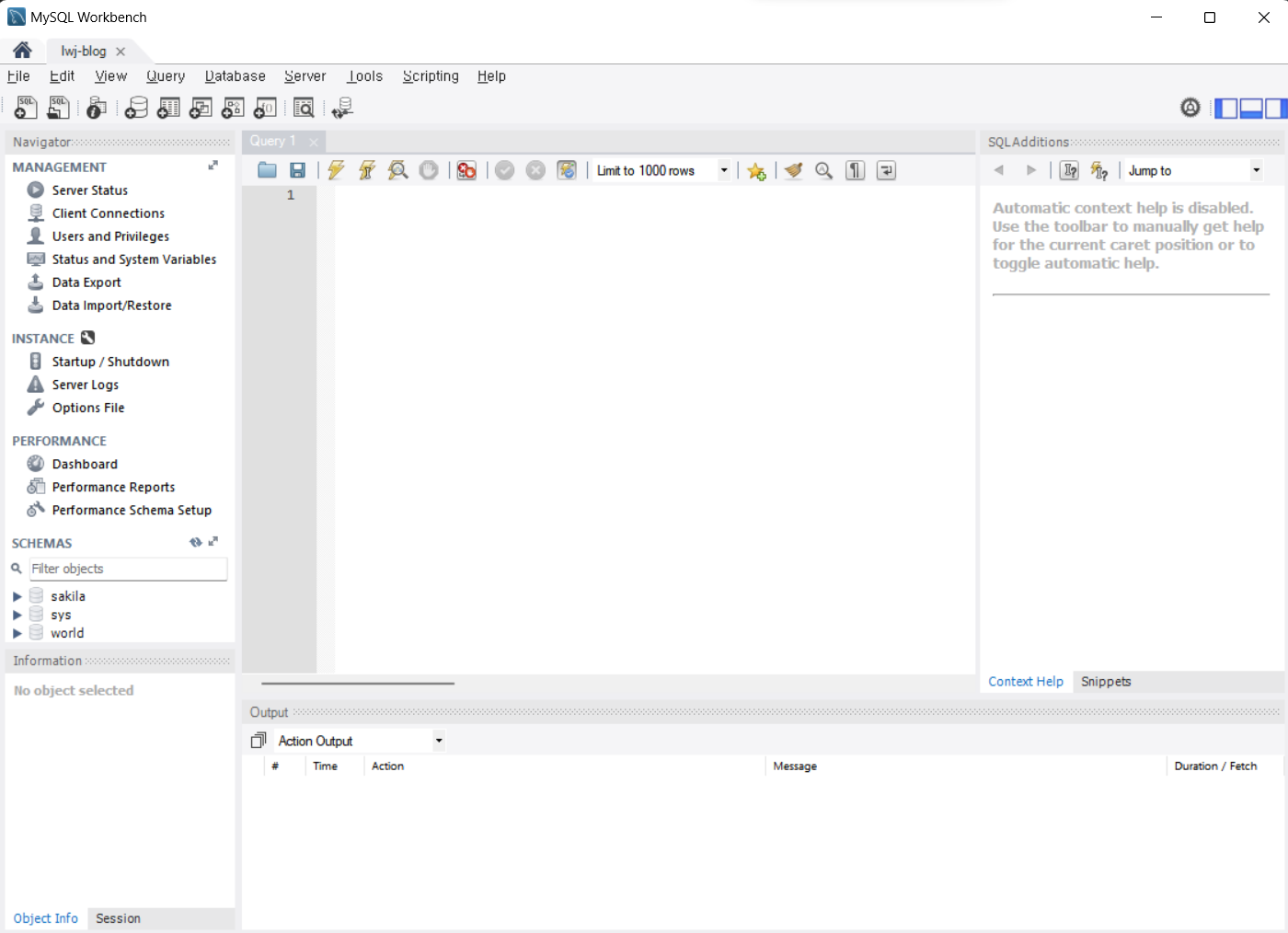Open the Limit to 1000 rows dropdown
This screenshot has width=1288, height=933.
(724, 170)
